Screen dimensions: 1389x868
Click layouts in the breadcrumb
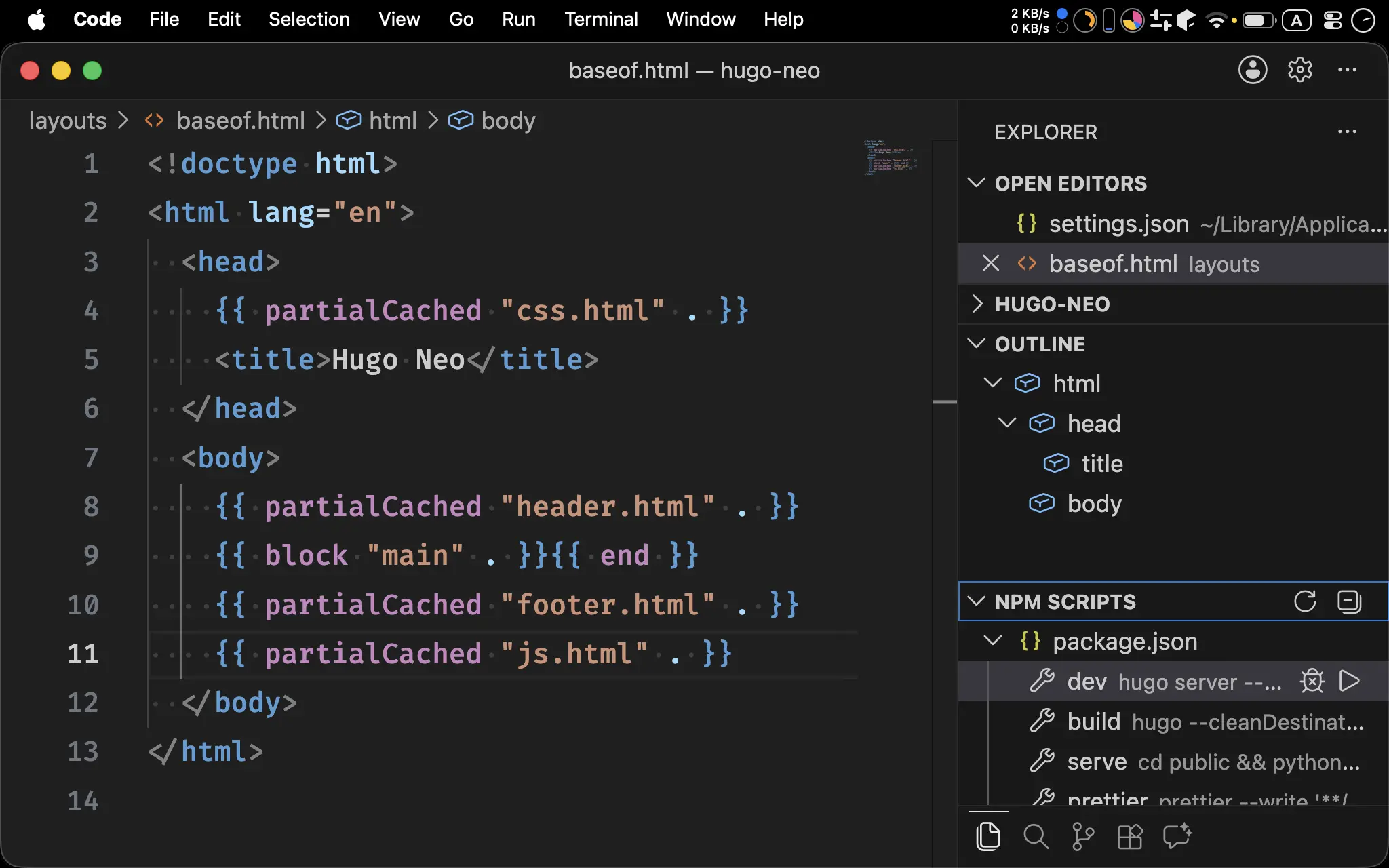(68, 121)
